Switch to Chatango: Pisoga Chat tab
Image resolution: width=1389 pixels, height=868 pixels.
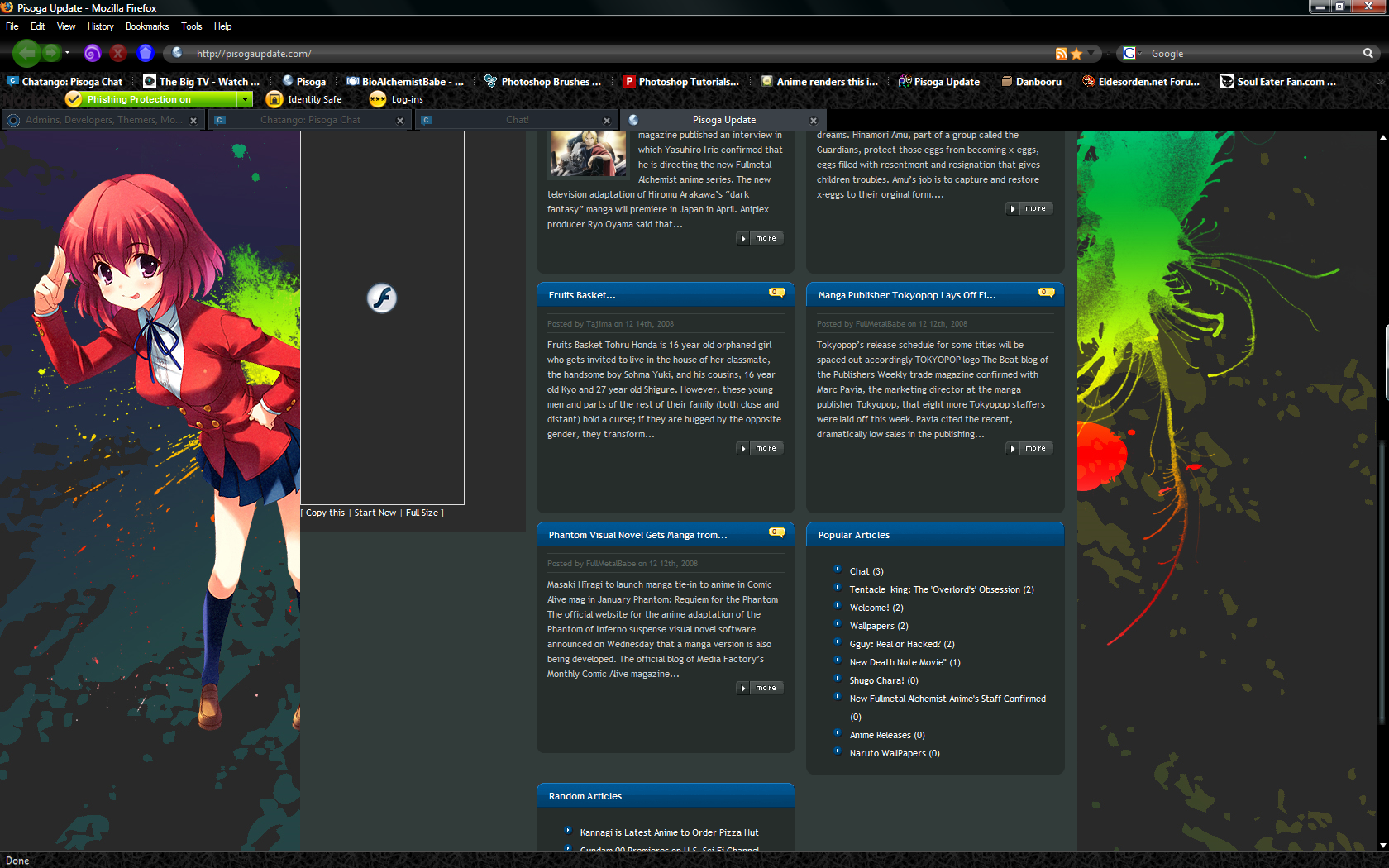308,120
